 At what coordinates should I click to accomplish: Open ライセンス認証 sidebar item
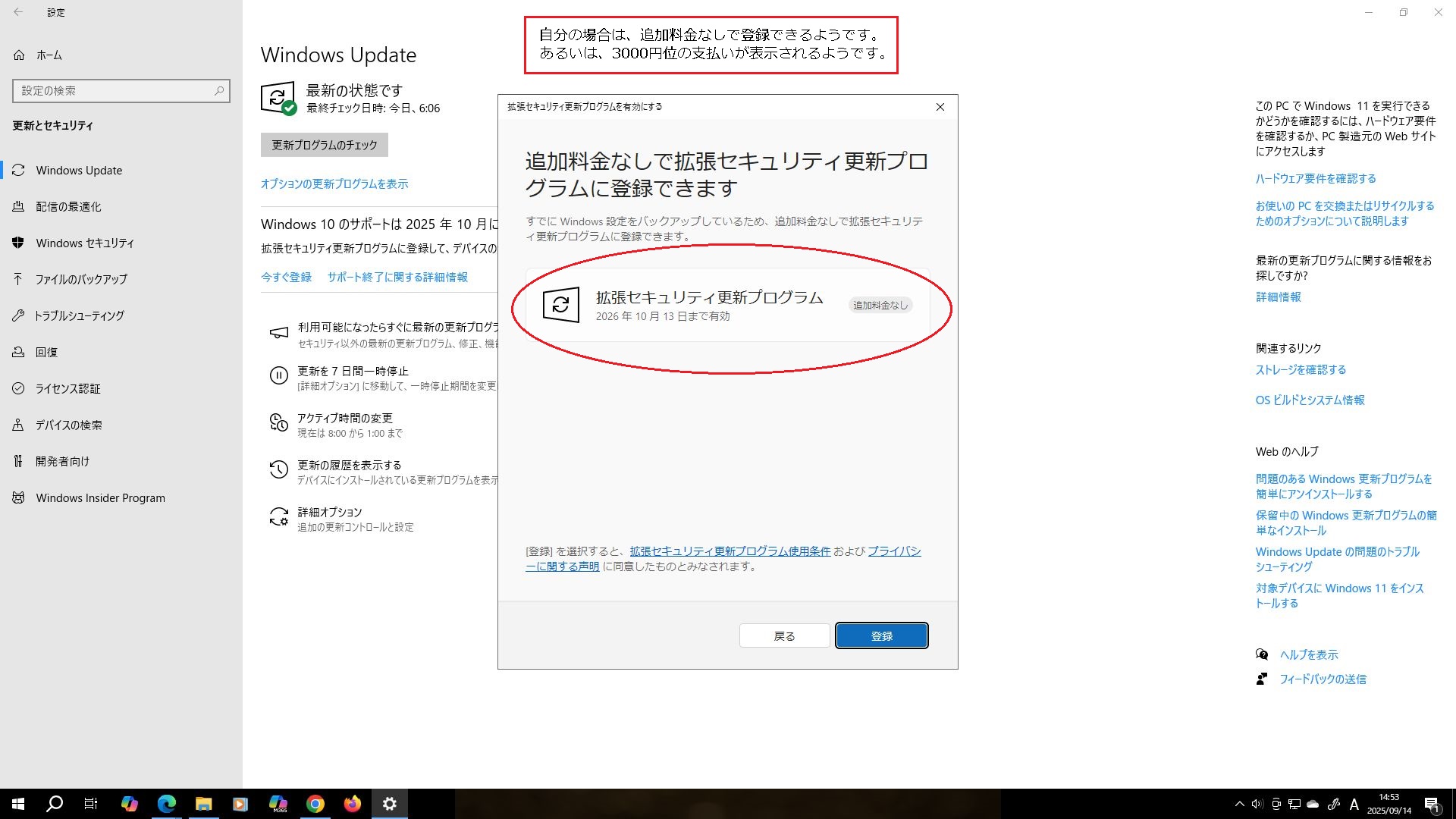(67, 389)
